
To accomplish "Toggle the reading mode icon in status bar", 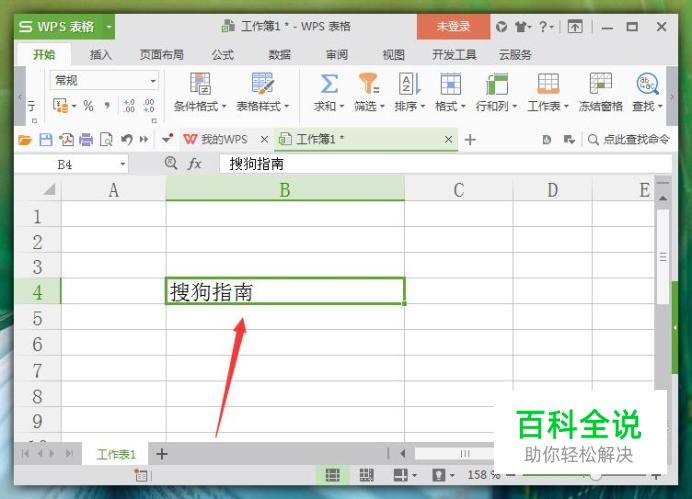I will click(400, 475).
